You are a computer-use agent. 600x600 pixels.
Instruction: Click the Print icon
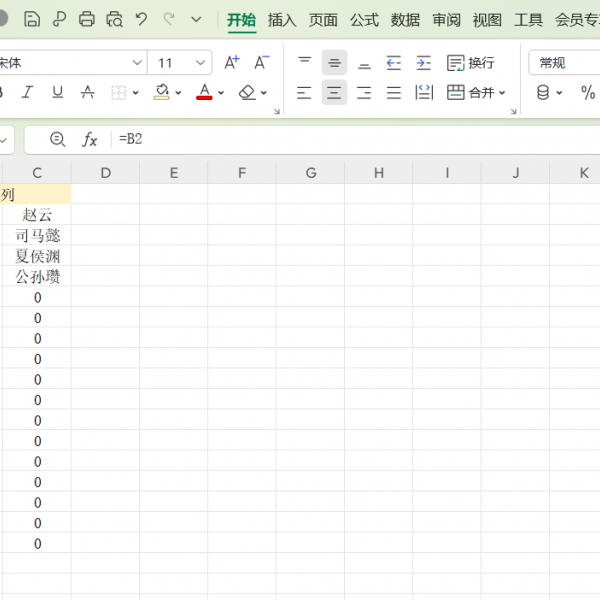87,19
